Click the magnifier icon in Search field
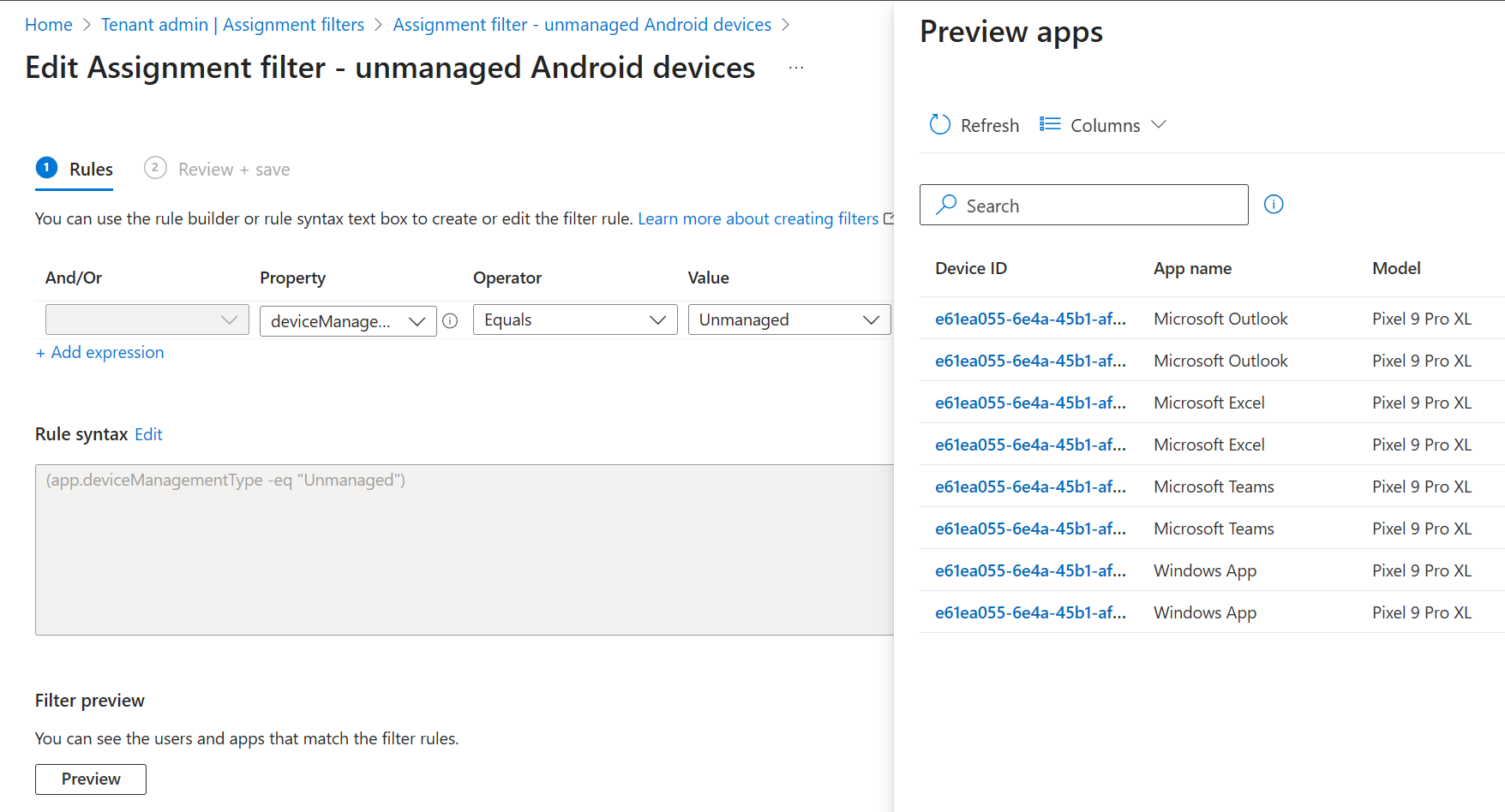This screenshot has height=812, width=1505. (946, 205)
